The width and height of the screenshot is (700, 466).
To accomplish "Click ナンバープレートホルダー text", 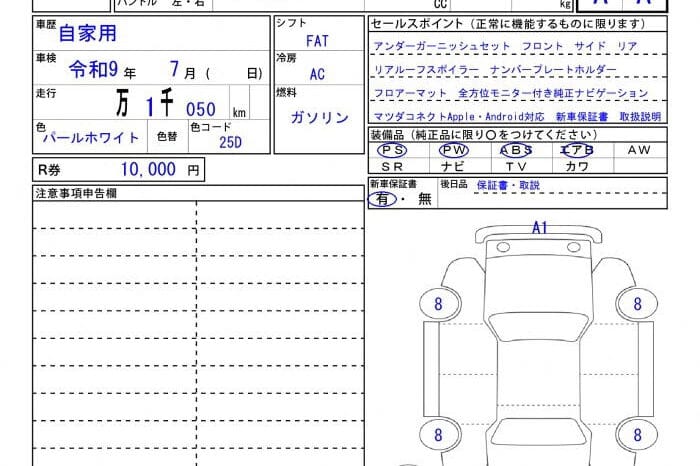I will 553,70.
